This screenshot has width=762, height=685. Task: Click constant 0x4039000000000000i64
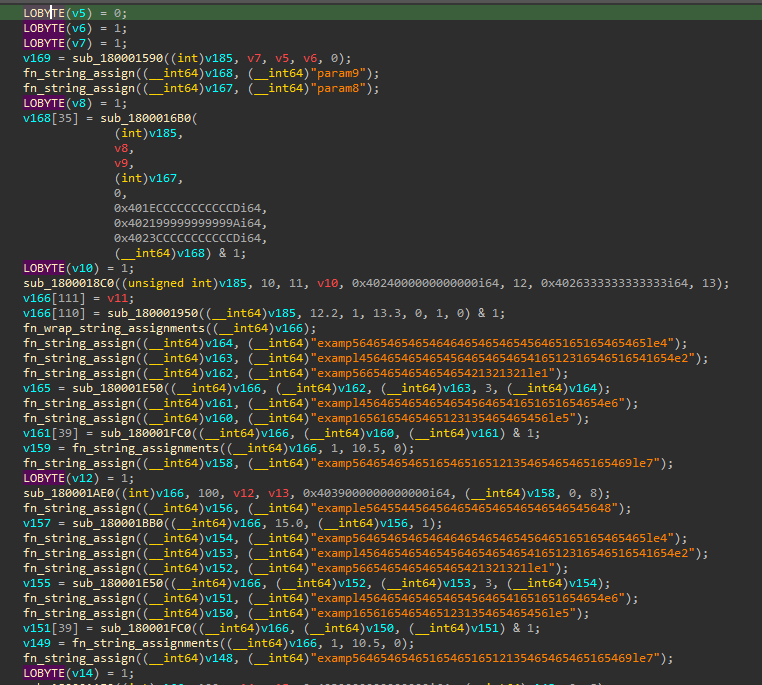tap(376, 494)
